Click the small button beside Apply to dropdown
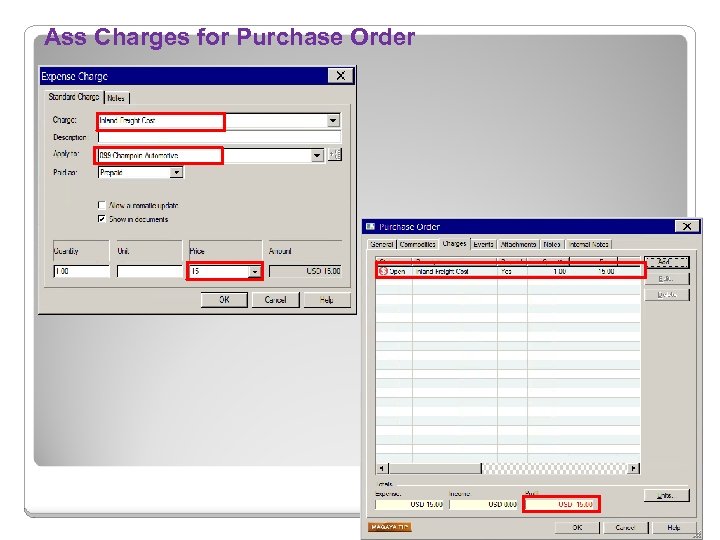 tap(335, 155)
